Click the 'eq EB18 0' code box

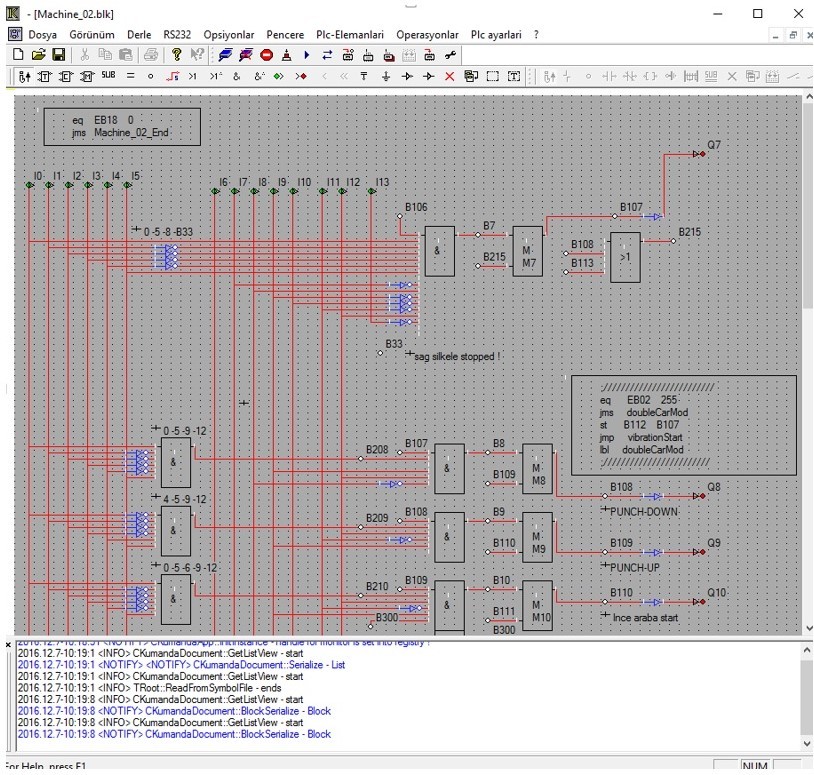pyautogui.click(x=122, y=127)
